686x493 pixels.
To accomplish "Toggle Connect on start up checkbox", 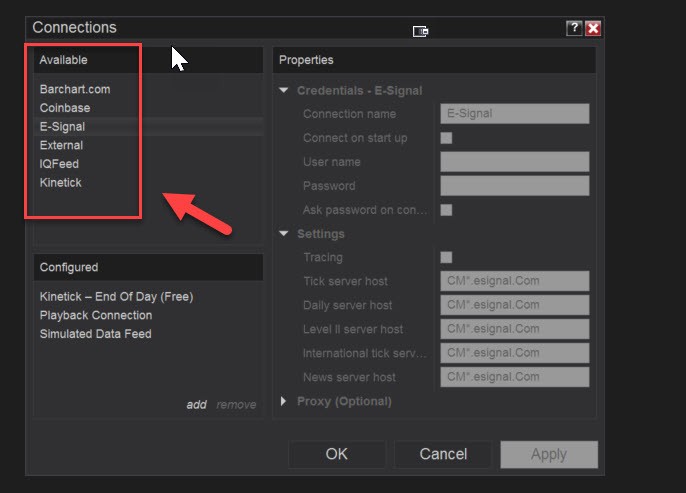I will (446, 138).
